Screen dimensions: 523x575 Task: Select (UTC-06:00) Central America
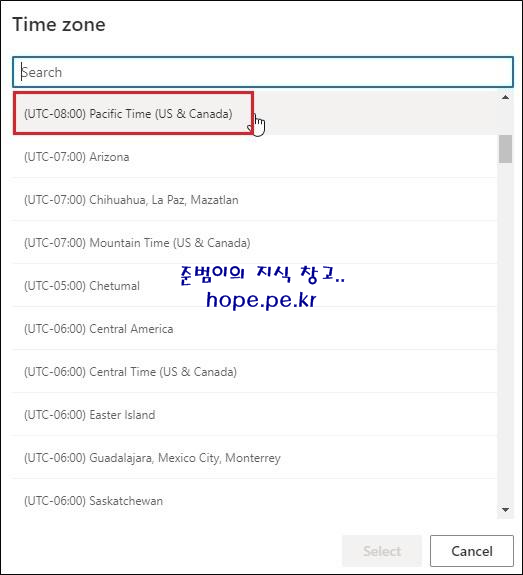tap(255, 328)
